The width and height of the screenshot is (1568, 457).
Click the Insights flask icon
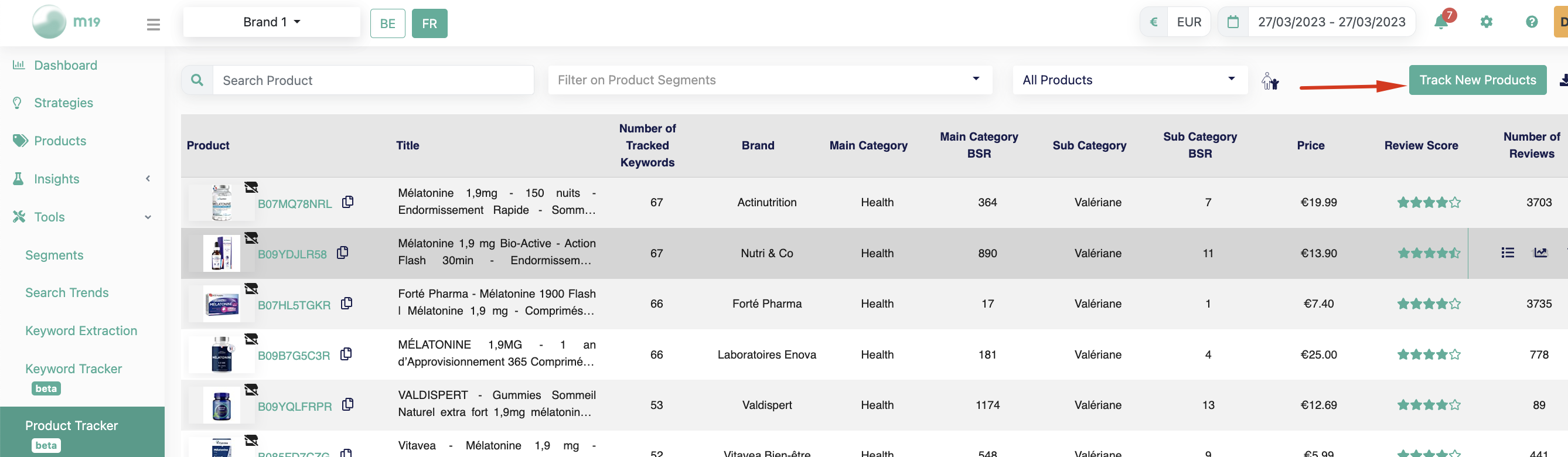[18, 178]
